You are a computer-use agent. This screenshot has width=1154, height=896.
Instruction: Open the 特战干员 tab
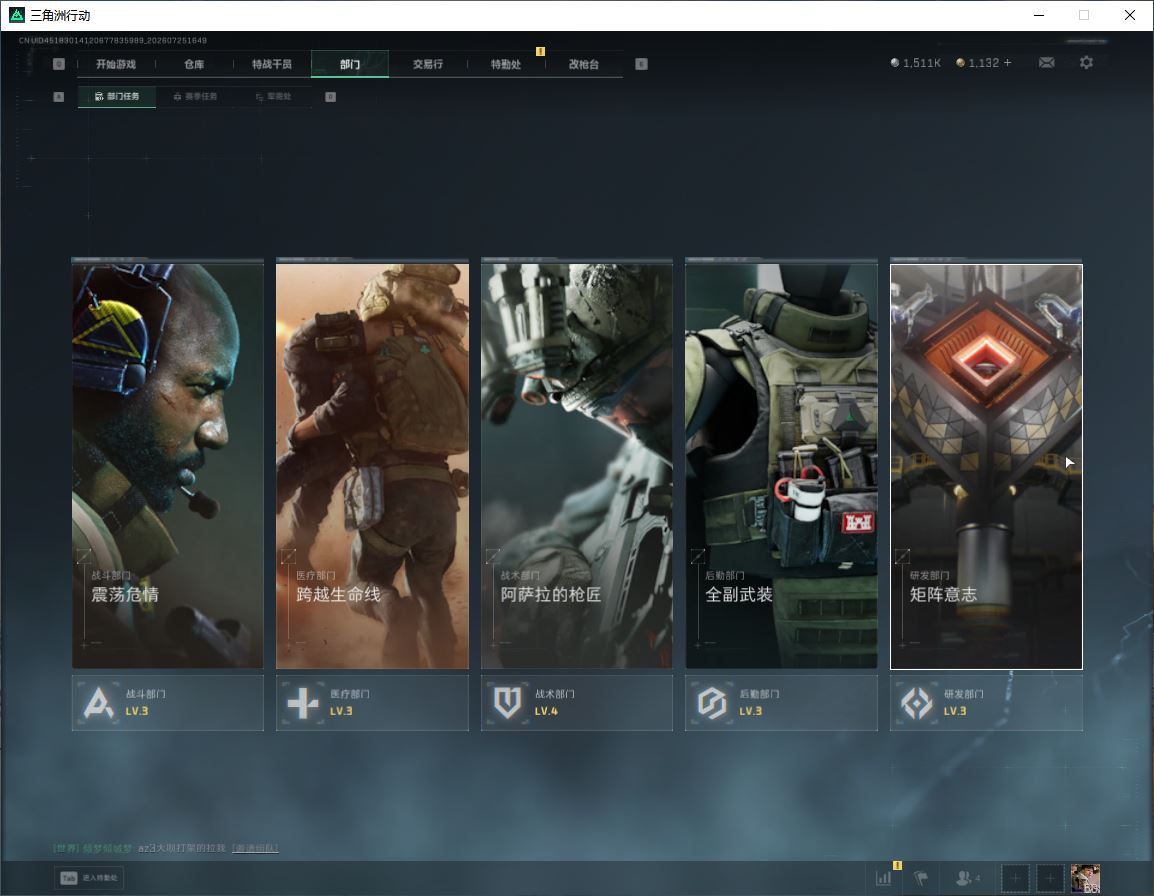[272, 64]
